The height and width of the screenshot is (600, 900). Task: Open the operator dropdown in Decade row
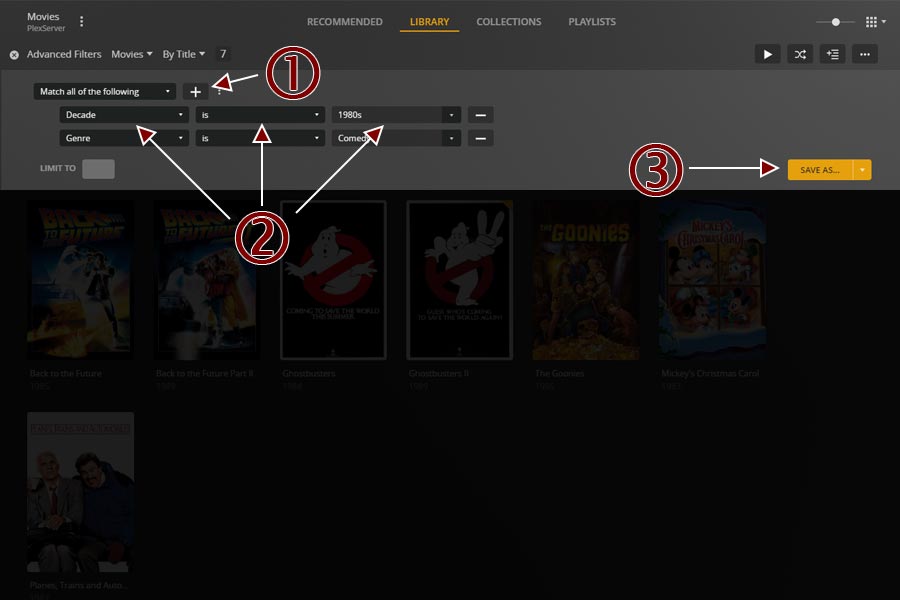click(260, 115)
